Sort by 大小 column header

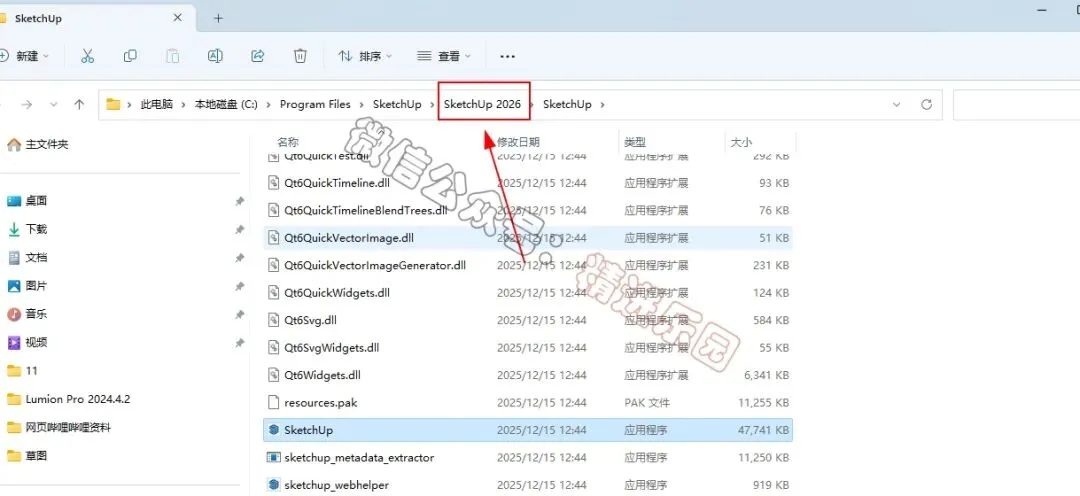click(x=740, y=142)
